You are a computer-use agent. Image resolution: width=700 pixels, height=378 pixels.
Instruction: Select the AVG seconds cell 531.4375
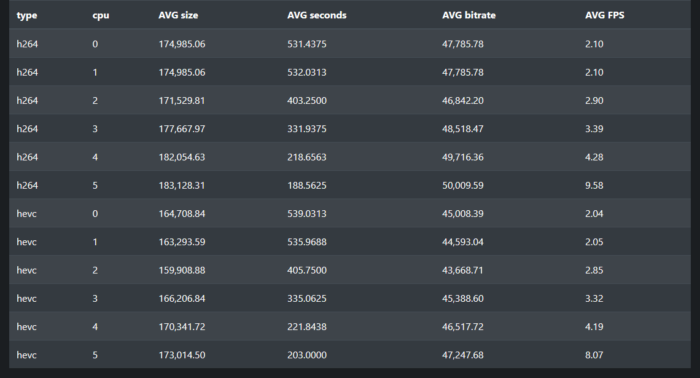pyautogui.click(x=307, y=44)
